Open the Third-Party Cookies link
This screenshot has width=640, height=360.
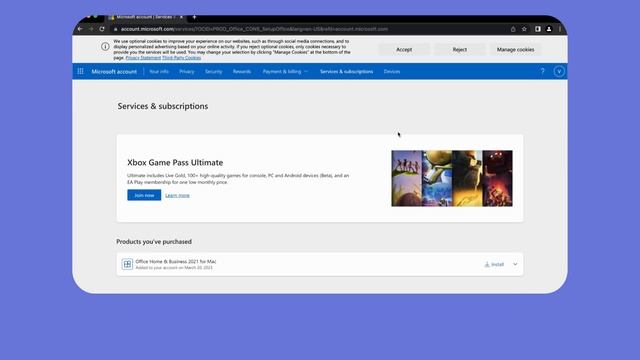tap(182, 58)
